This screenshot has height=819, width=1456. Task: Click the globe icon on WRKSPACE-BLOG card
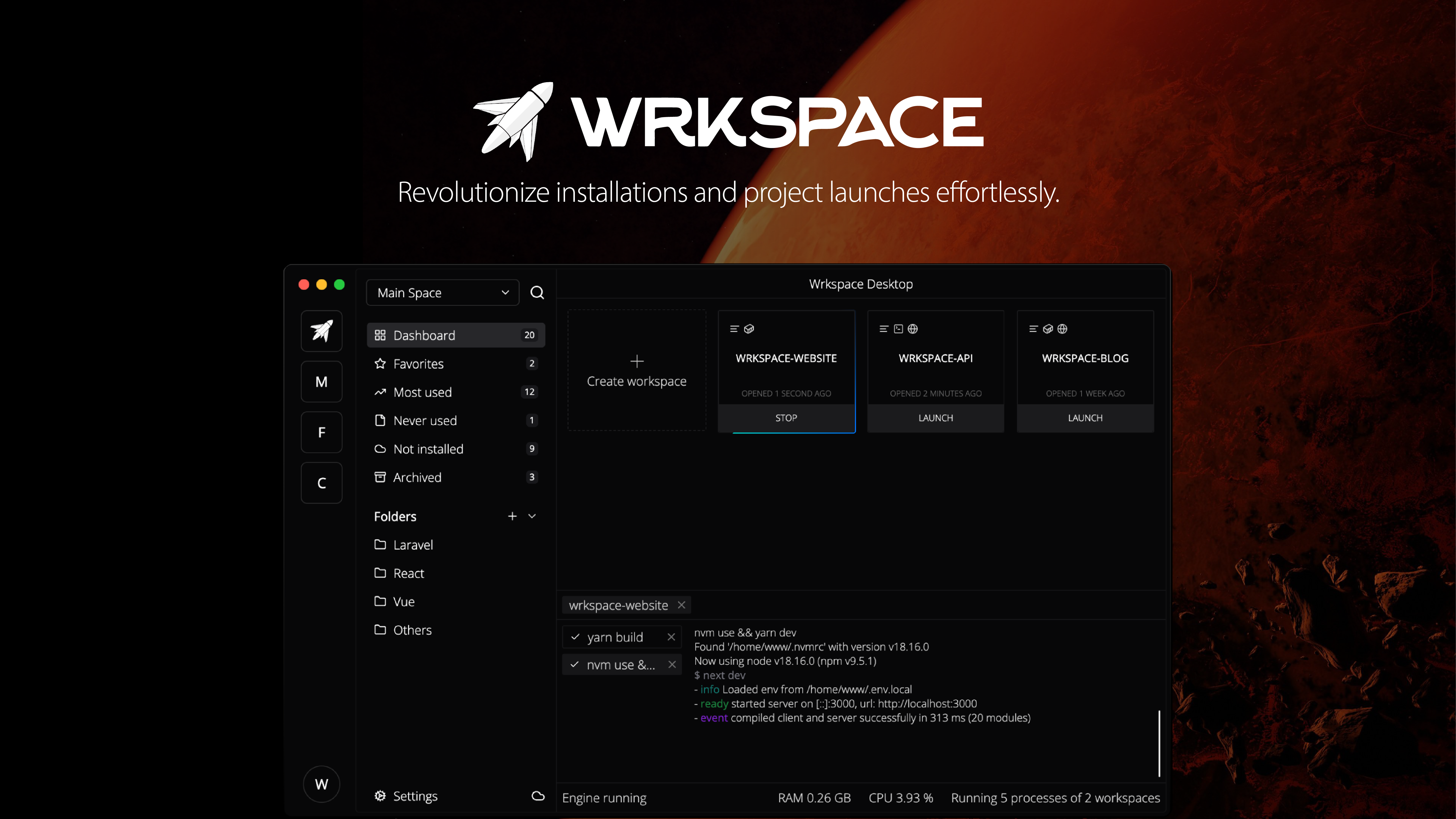(x=1063, y=328)
